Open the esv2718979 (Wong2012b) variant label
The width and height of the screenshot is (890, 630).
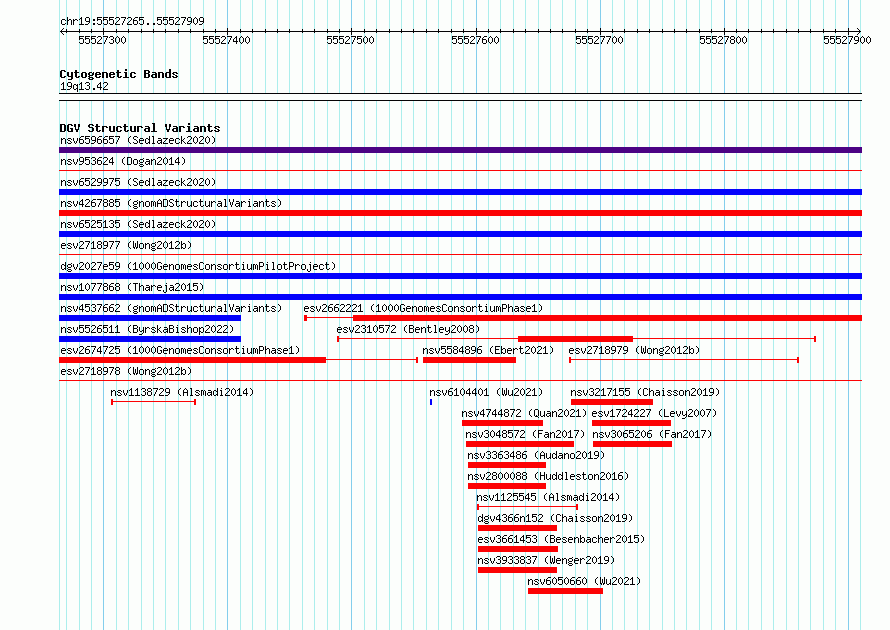click(x=634, y=350)
